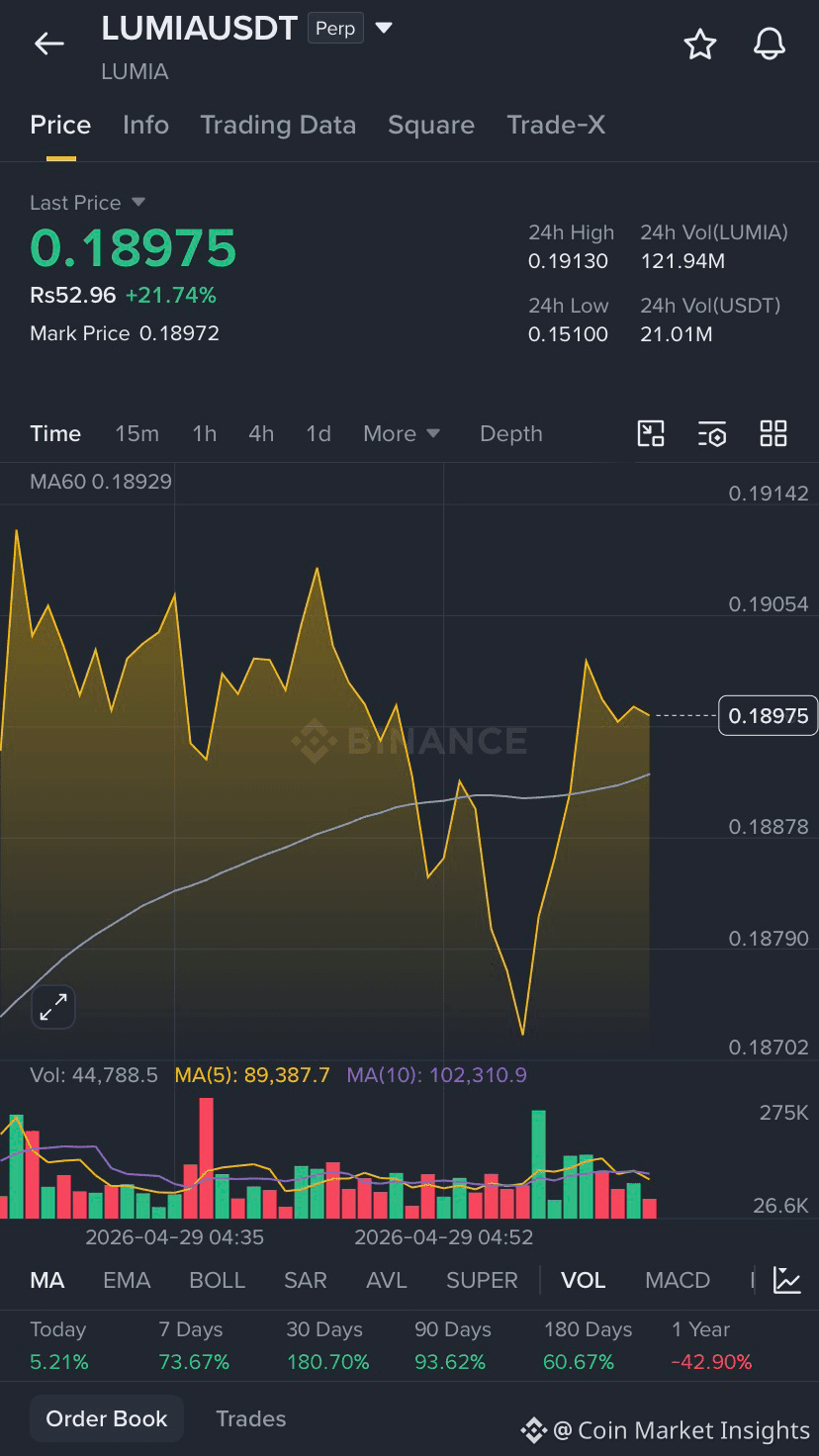Click the Vol: 44,788.5 label

pos(94,1074)
